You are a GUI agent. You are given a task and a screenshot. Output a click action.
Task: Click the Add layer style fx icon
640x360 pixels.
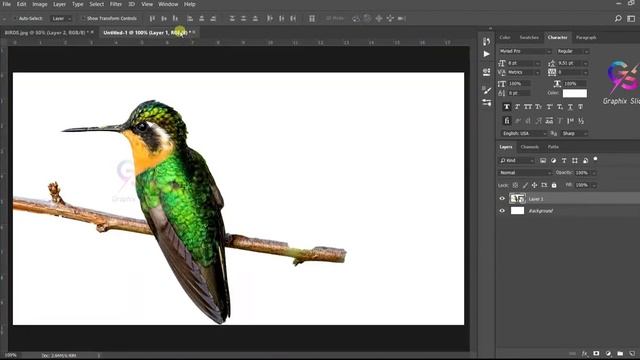584,353
